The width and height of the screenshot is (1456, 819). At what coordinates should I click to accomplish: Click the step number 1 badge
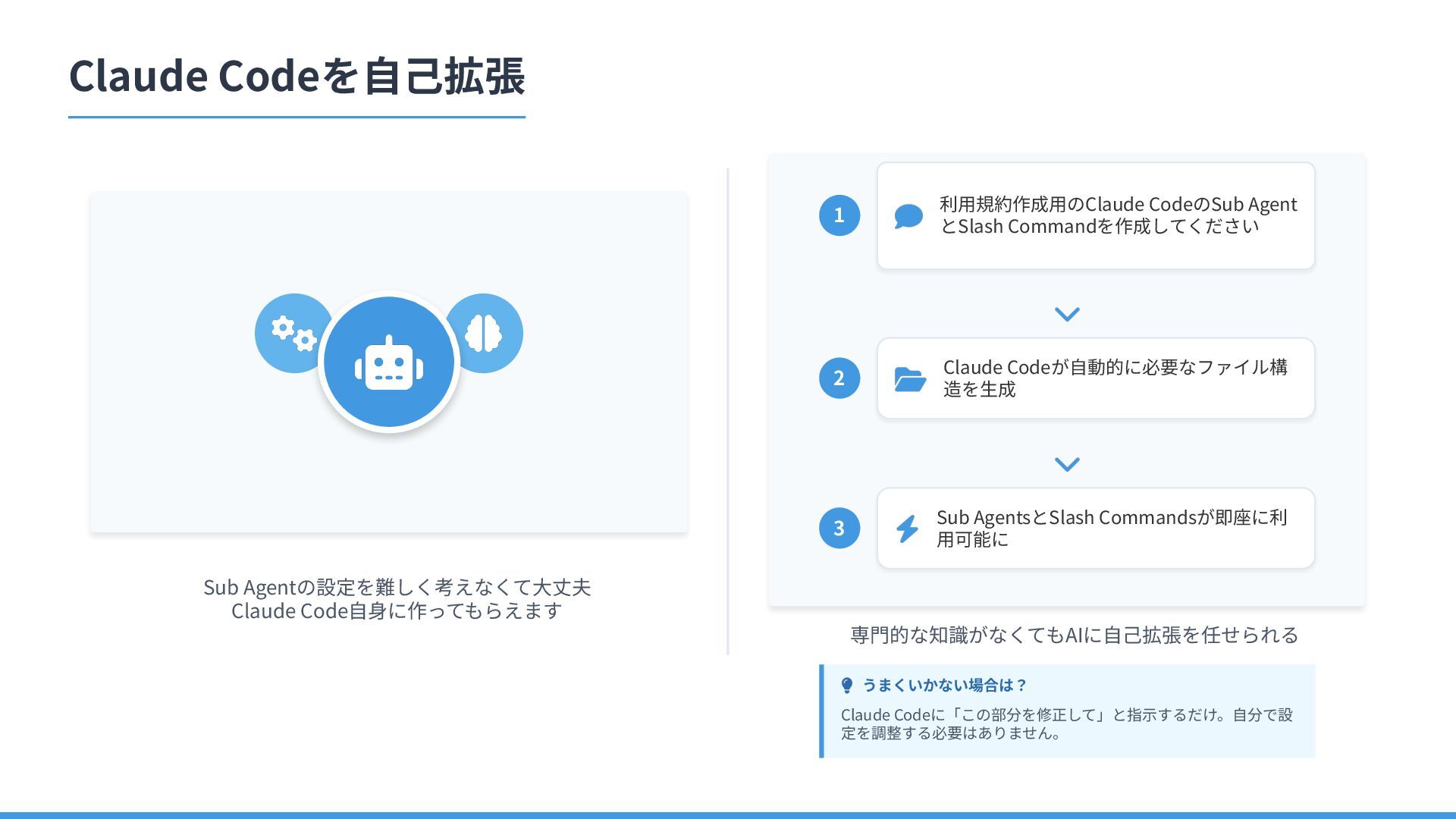839,215
